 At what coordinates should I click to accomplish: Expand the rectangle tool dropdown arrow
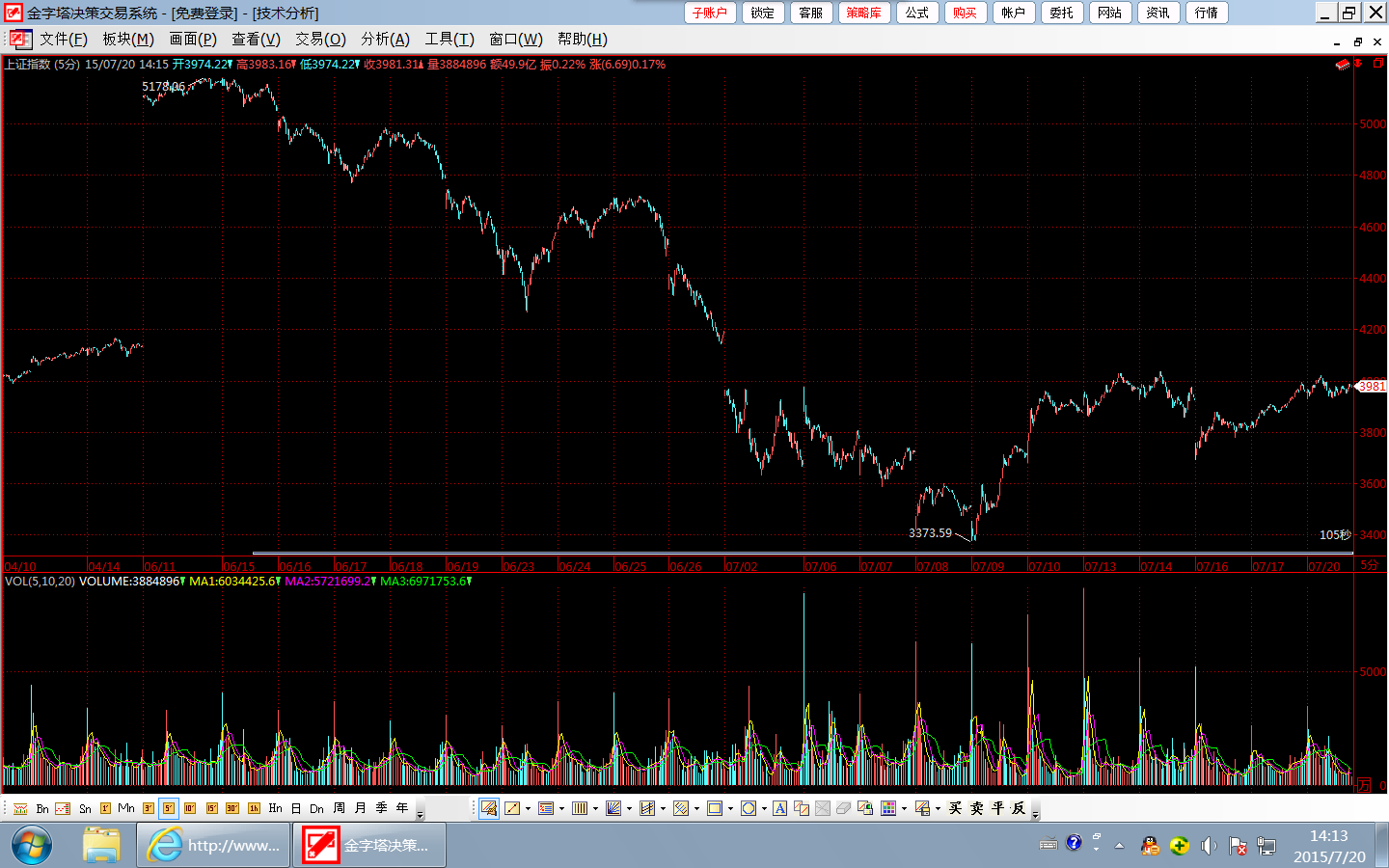(x=730, y=808)
